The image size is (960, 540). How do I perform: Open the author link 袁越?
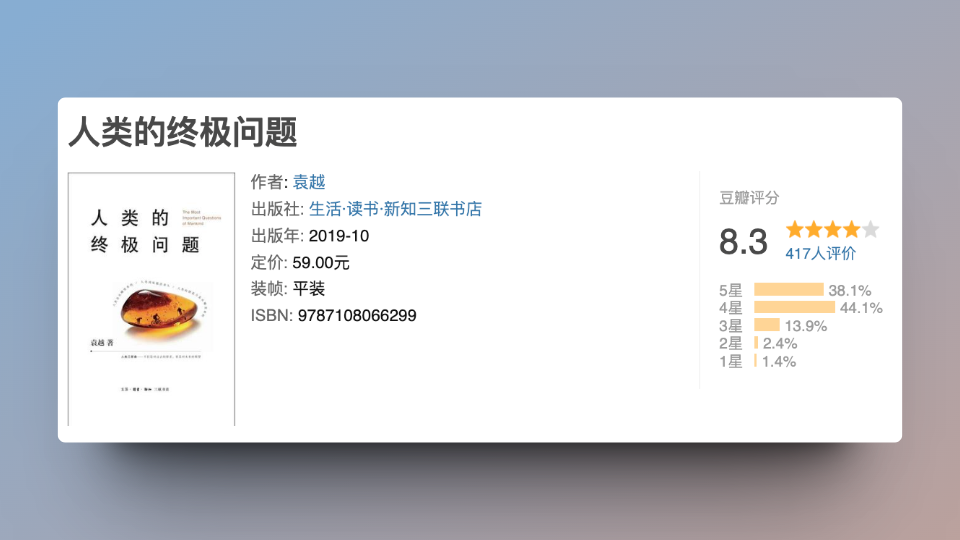[x=309, y=182]
